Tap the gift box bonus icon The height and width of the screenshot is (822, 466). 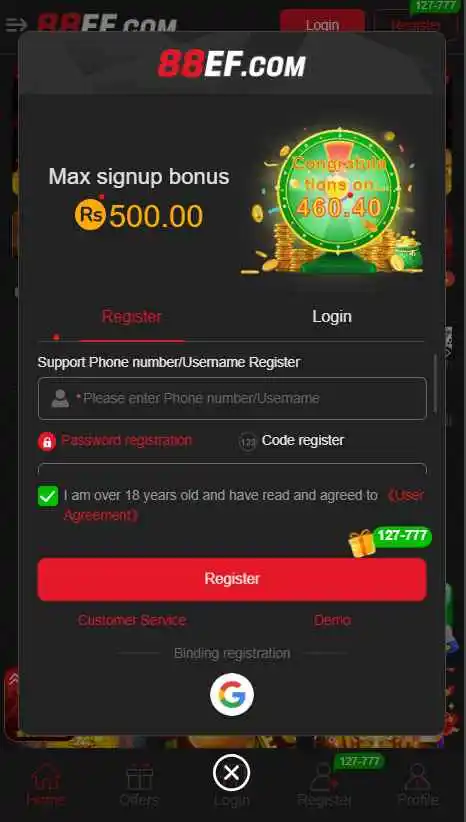(x=362, y=543)
